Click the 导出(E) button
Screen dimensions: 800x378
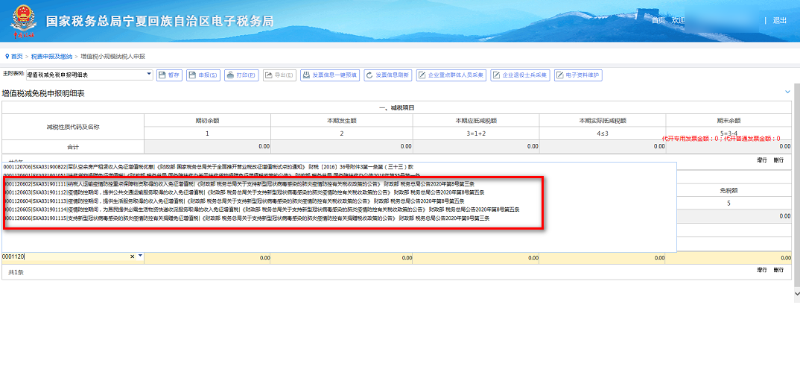(x=280, y=75)
